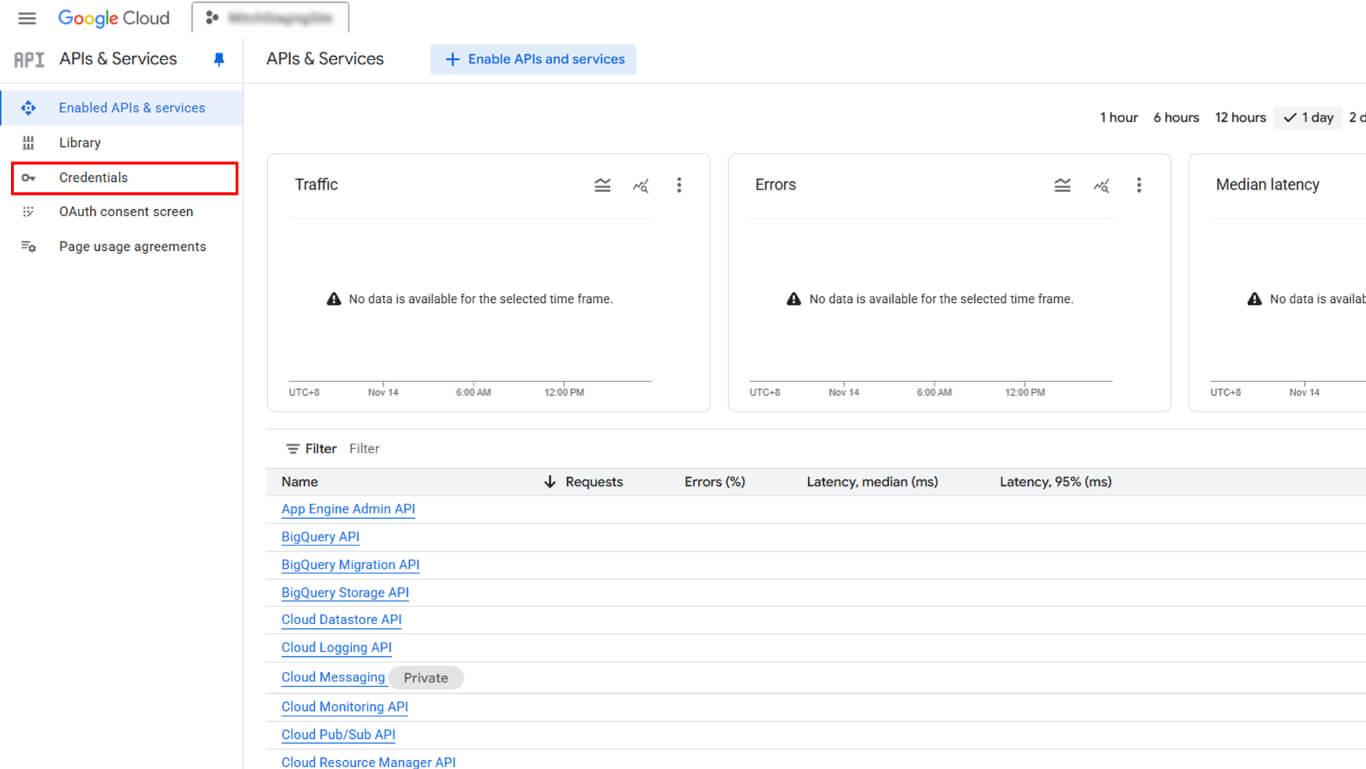Open OAuth consent screen menu item
The image size is (1366, 769).
click(126, 212)
